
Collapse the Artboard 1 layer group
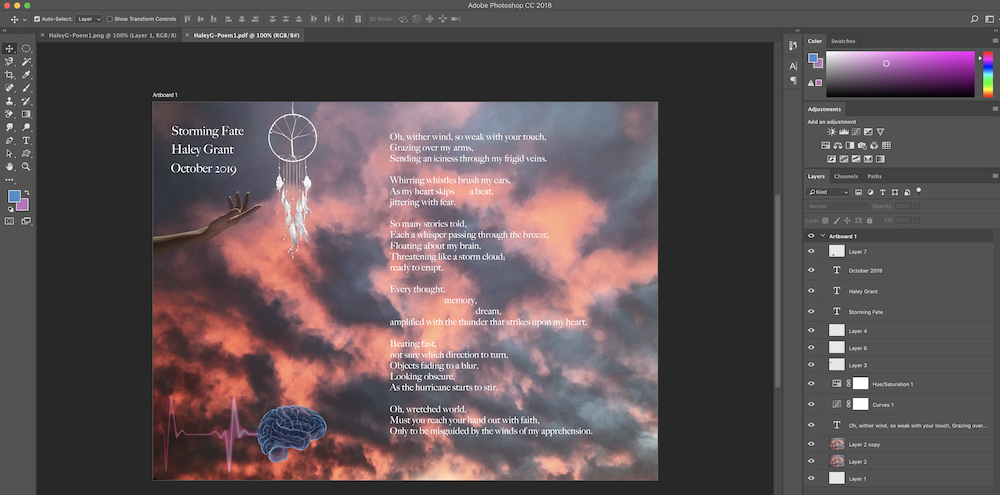[x=823, y=236]
